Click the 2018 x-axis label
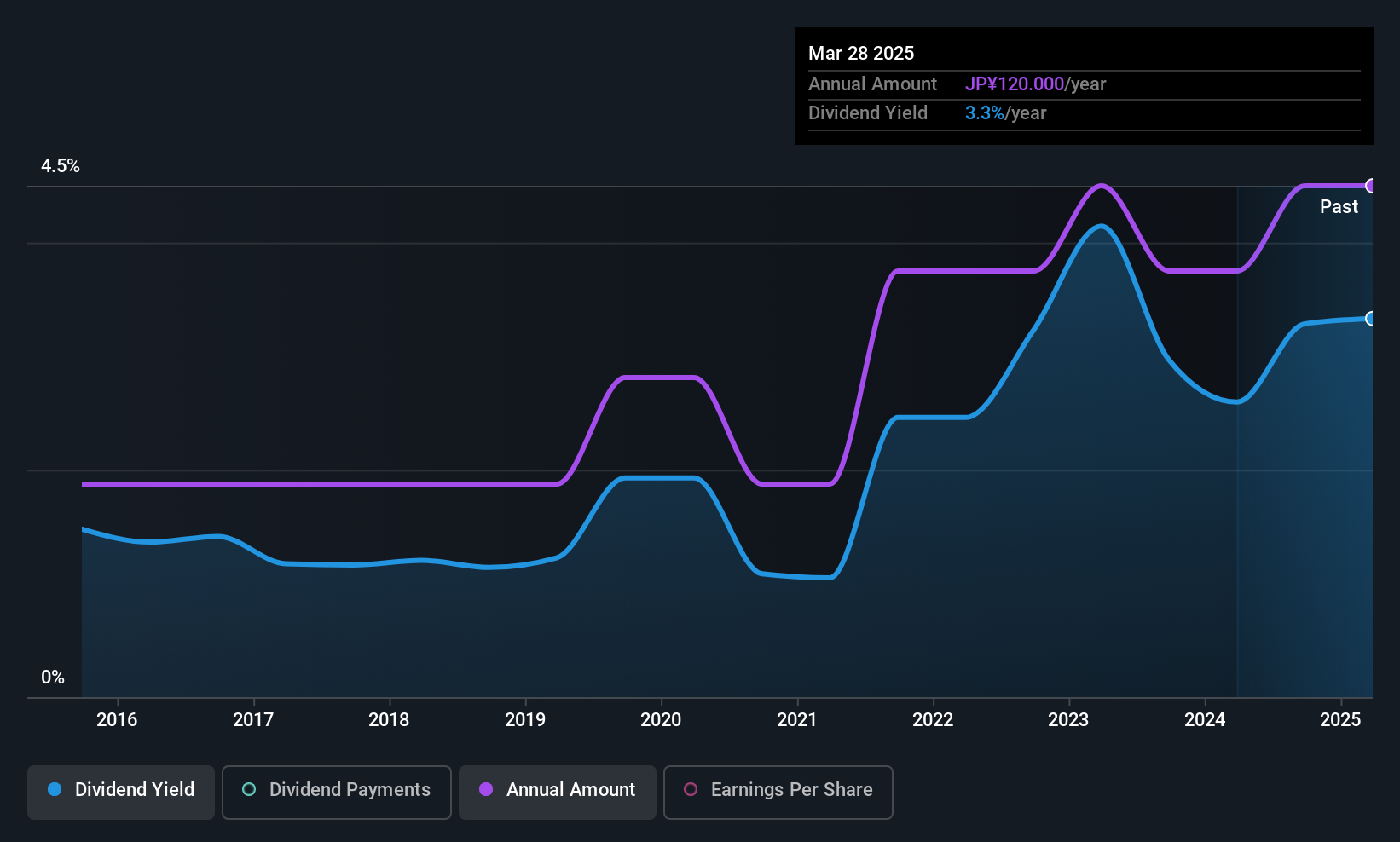Image resolution: width=1400 pixels, height=842 pixels. pyautogui.click(x=389, y=719)
